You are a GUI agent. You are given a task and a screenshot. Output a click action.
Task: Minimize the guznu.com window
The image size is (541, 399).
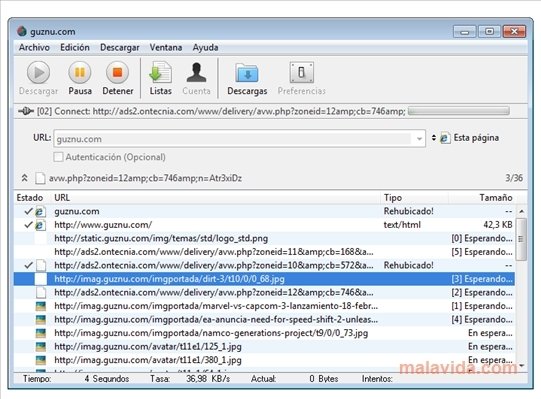point(464,32)
